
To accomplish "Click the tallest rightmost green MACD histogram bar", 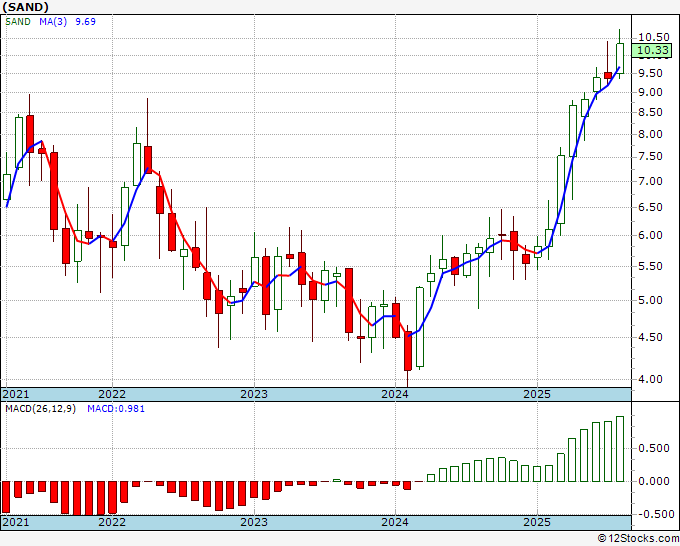I will [620, 449].
